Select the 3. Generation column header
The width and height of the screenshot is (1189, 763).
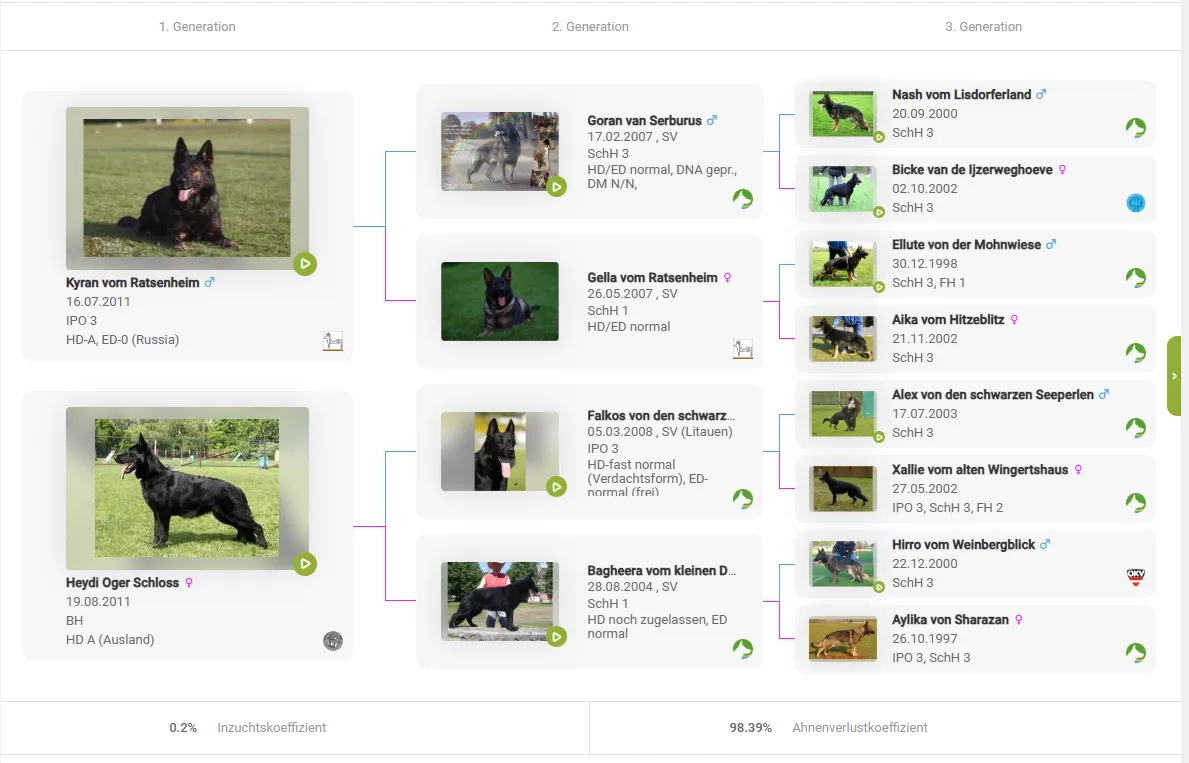coord(983,27)
